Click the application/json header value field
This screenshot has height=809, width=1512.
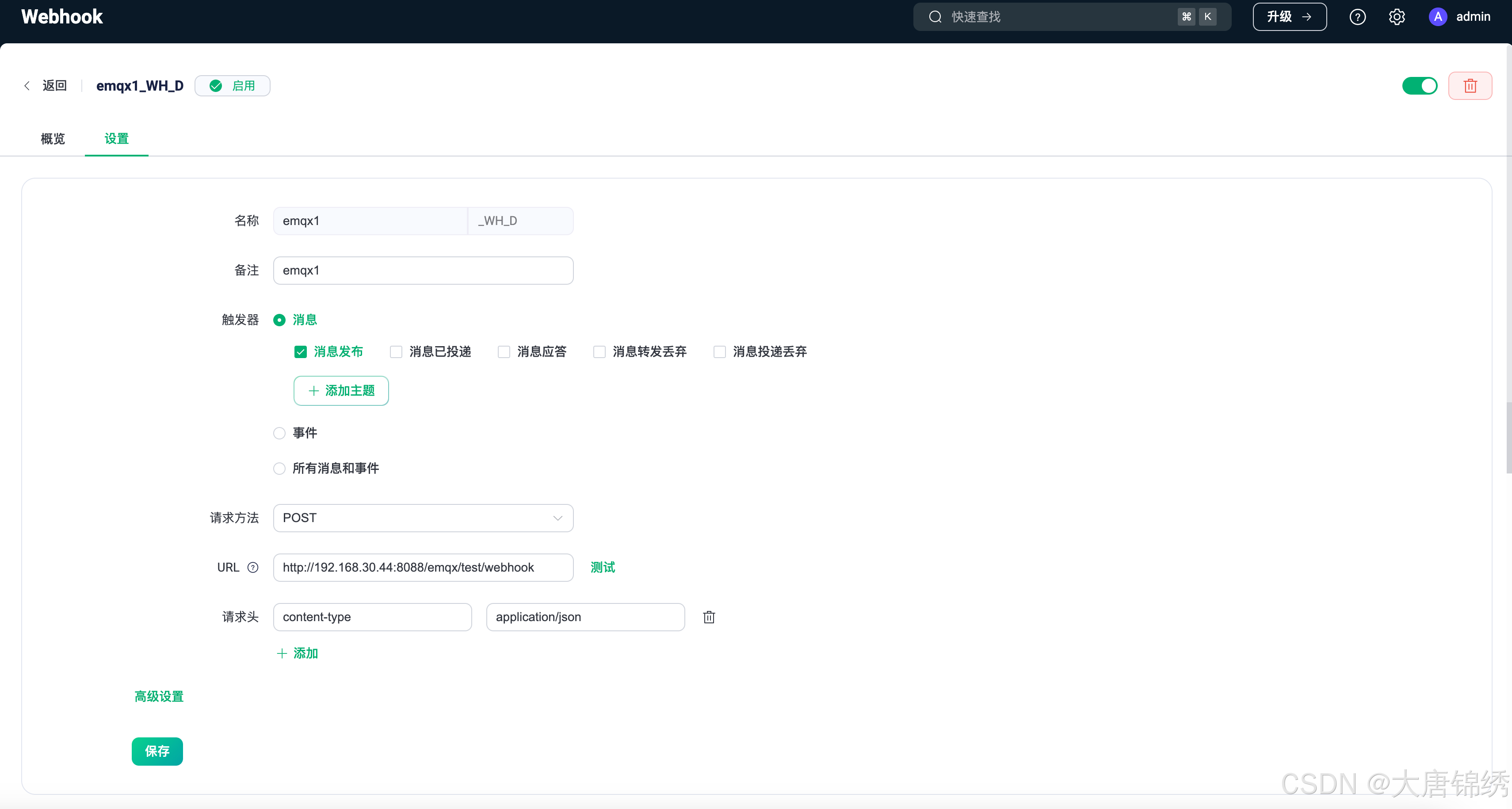click(x=585, y=617)
